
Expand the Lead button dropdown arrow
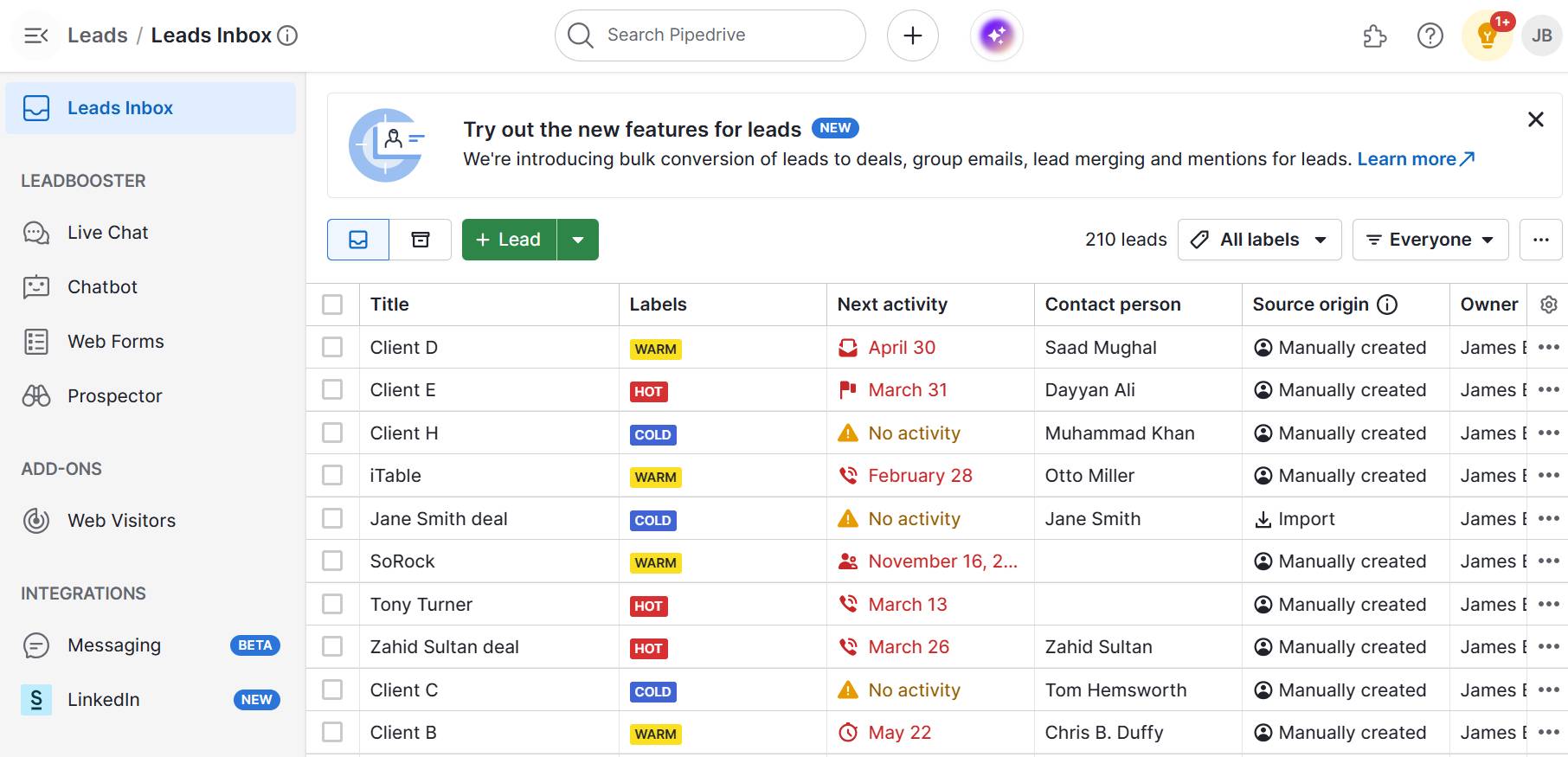coord(578,240)
